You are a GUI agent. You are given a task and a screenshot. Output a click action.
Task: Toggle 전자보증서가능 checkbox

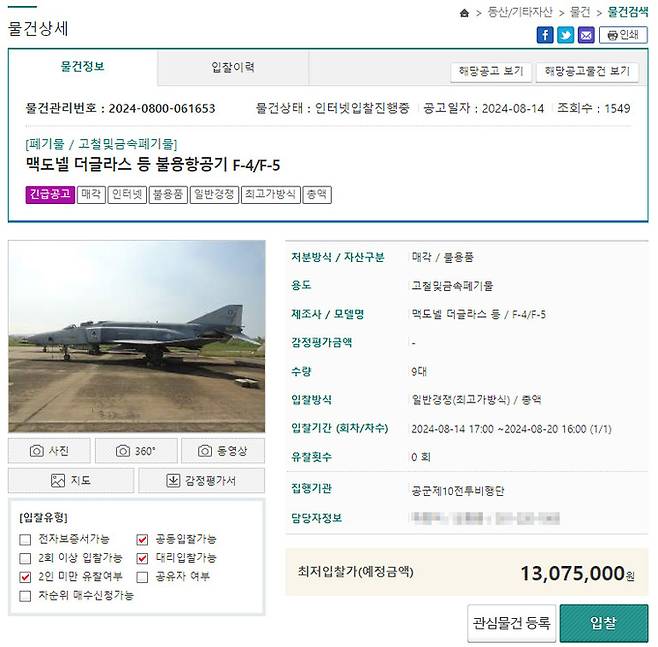point(25,540)
